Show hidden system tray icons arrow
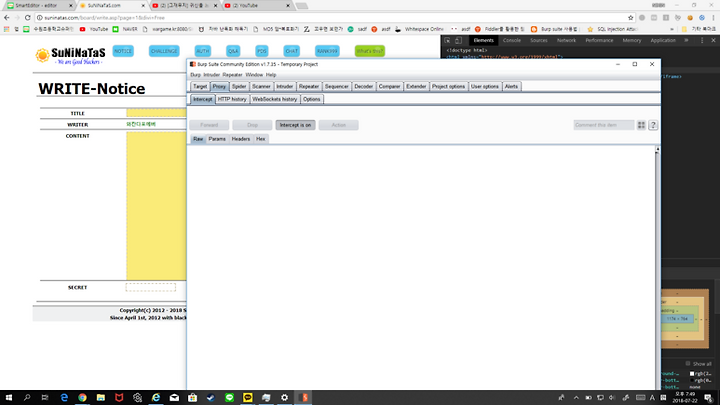The image size is (720, 405). point(576,398)
